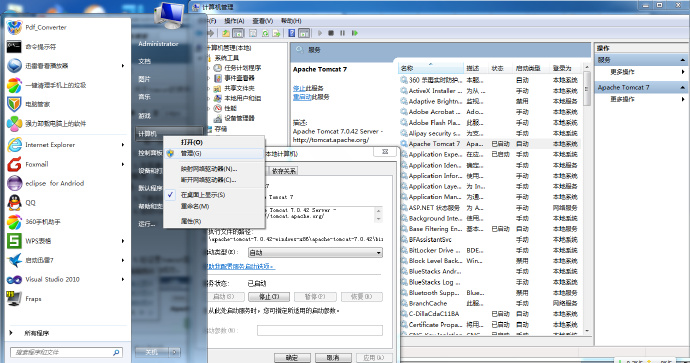Open the 查看(V) menu
This screenshot has width=690, height=363.
(x=262, y=21)
